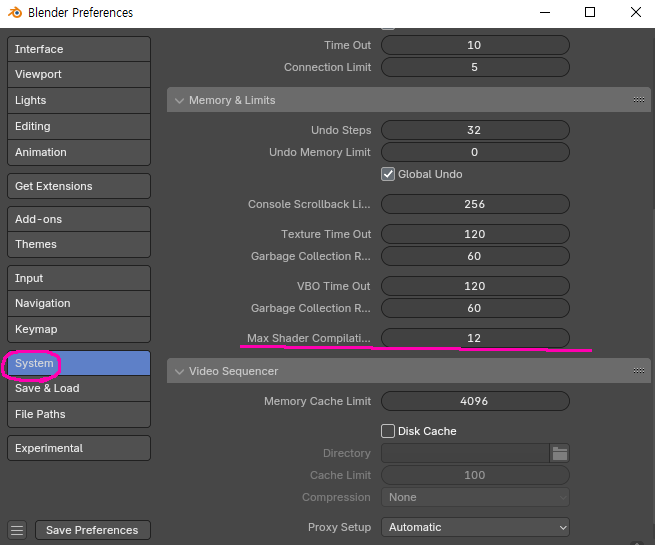Click Garbage Collection Rate field below VBO Time Out
The height and width of the screenshot is (545, 655).
[x=475, y=308]
